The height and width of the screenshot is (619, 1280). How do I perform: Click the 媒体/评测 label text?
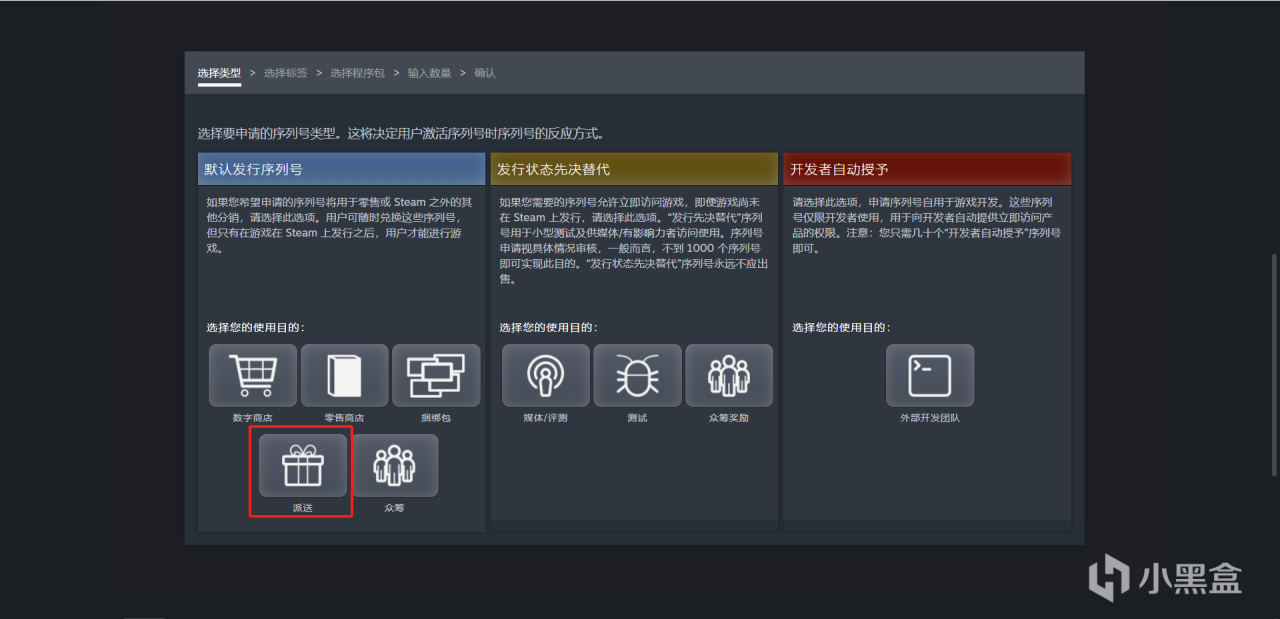coord(546,418)
